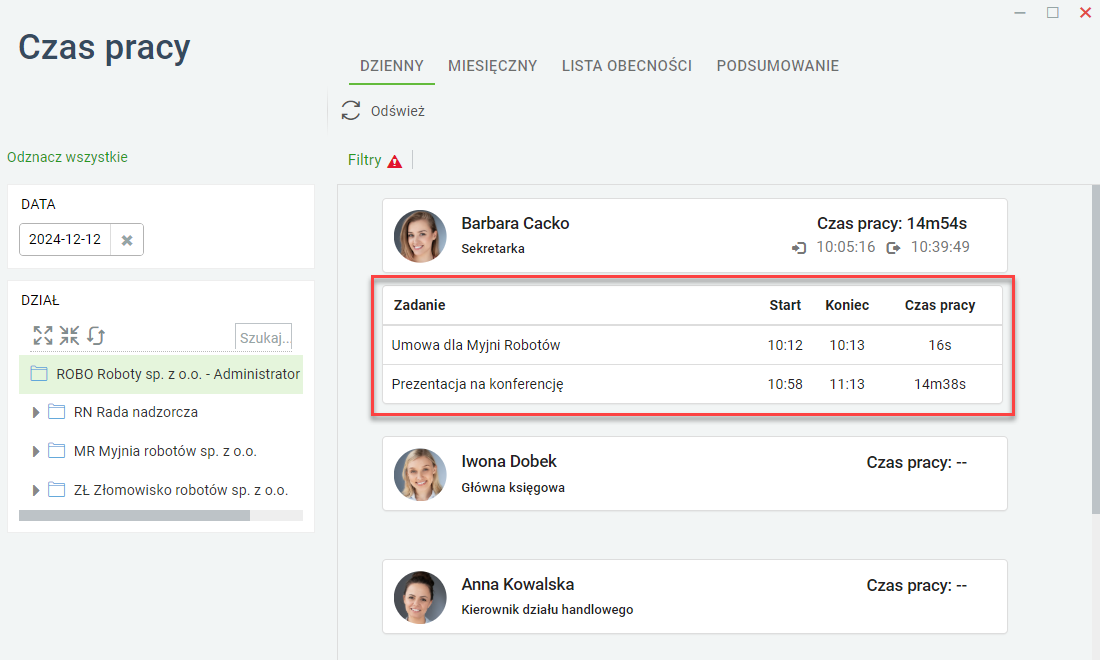Open the Filtry panel link
The height and width of the screenshot is (660, 1100).
(x=365, y=160)
